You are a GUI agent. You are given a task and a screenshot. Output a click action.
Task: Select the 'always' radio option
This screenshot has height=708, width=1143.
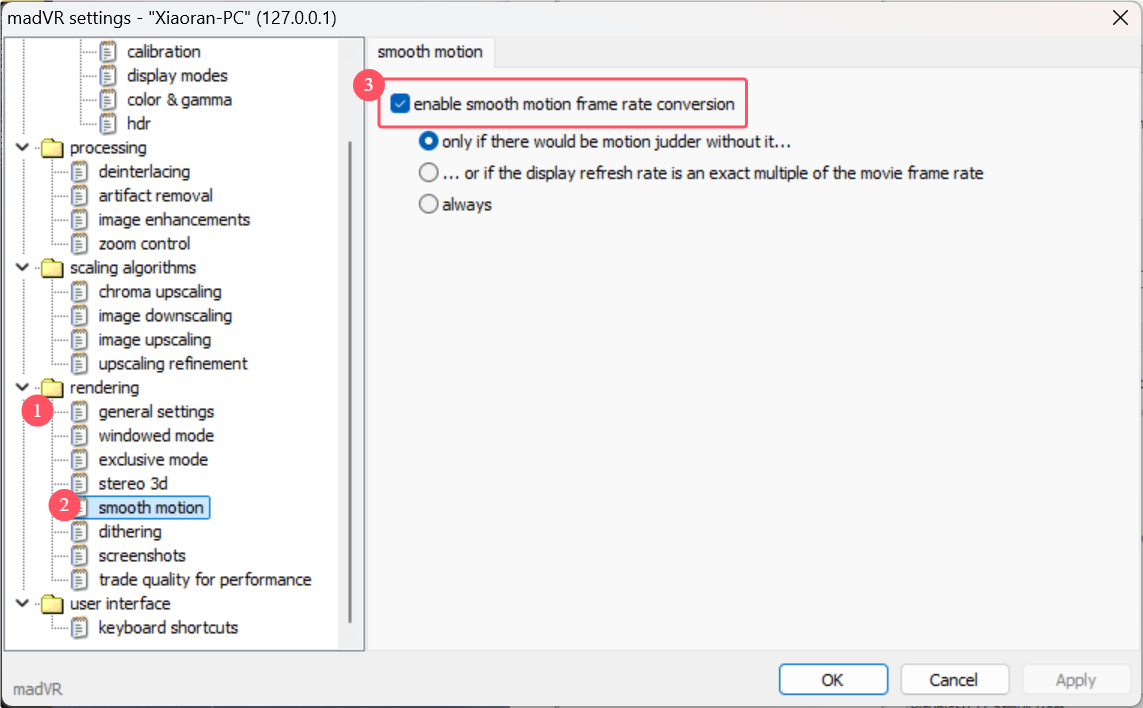pos(429,205)
